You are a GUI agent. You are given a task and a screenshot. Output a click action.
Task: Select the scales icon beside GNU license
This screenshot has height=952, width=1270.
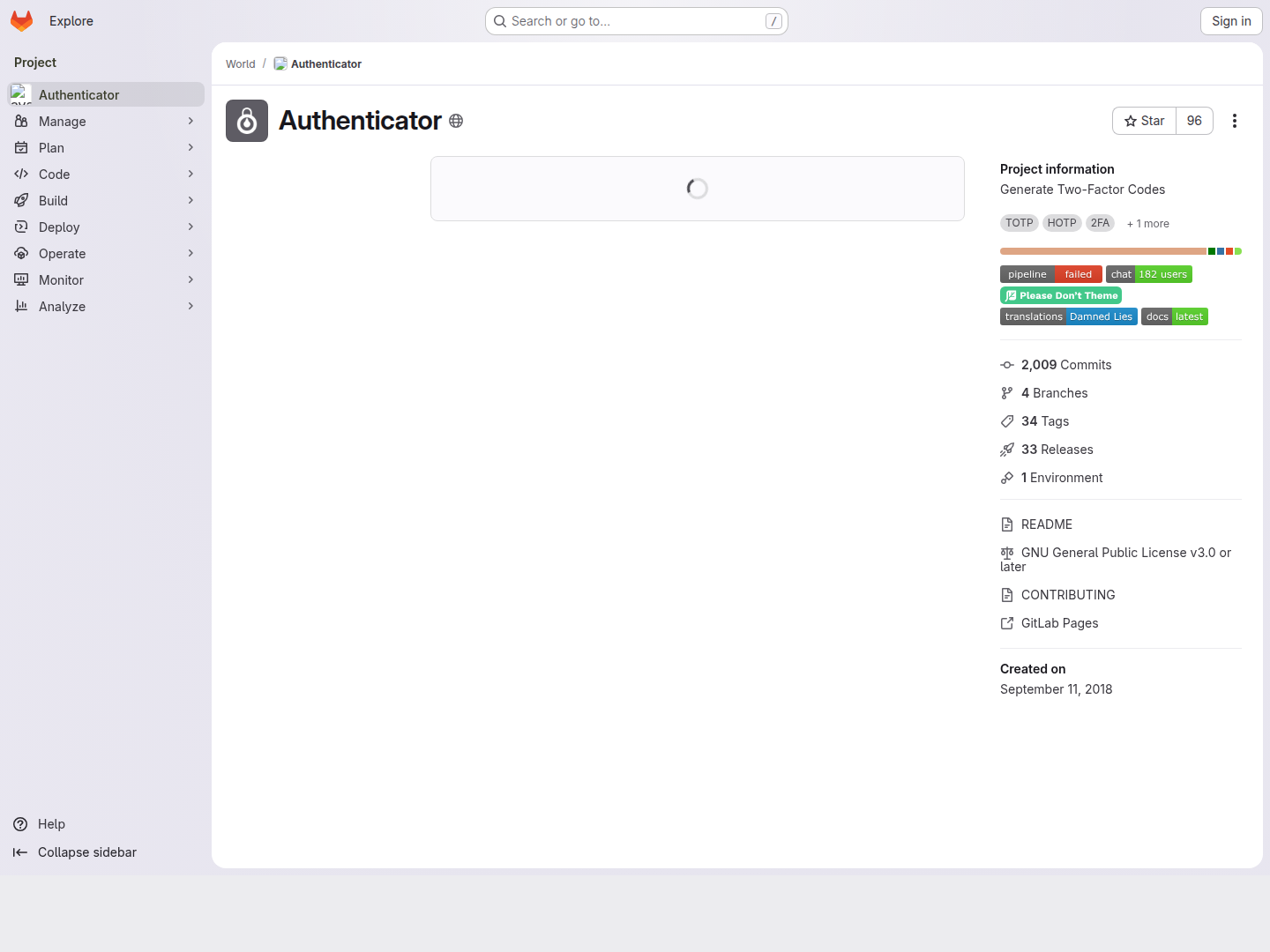pos(1007,553)
